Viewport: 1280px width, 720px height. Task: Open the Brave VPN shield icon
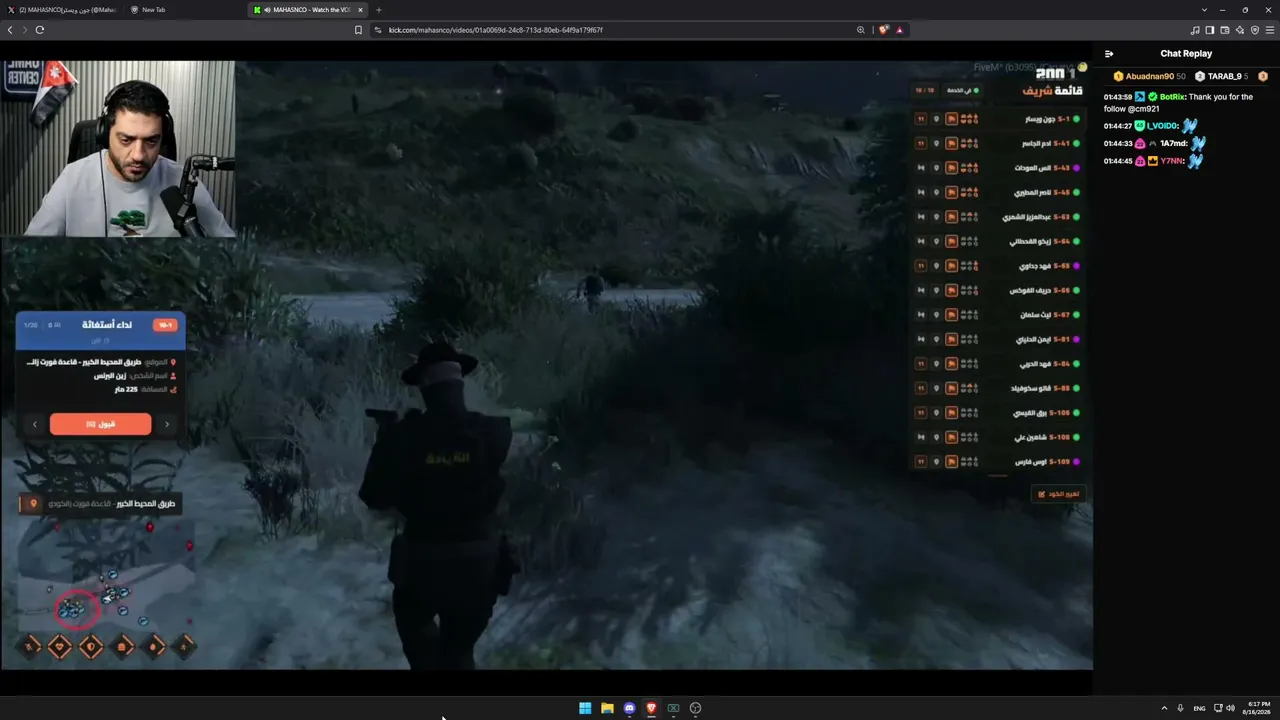[1254, 30]
